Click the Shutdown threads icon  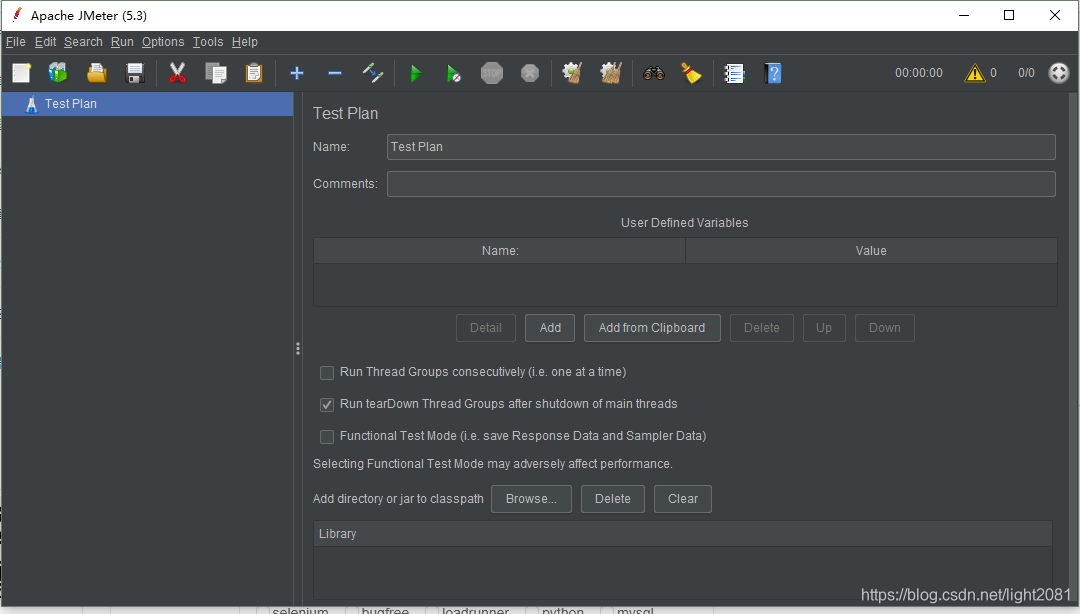click(x=530, y=73)
